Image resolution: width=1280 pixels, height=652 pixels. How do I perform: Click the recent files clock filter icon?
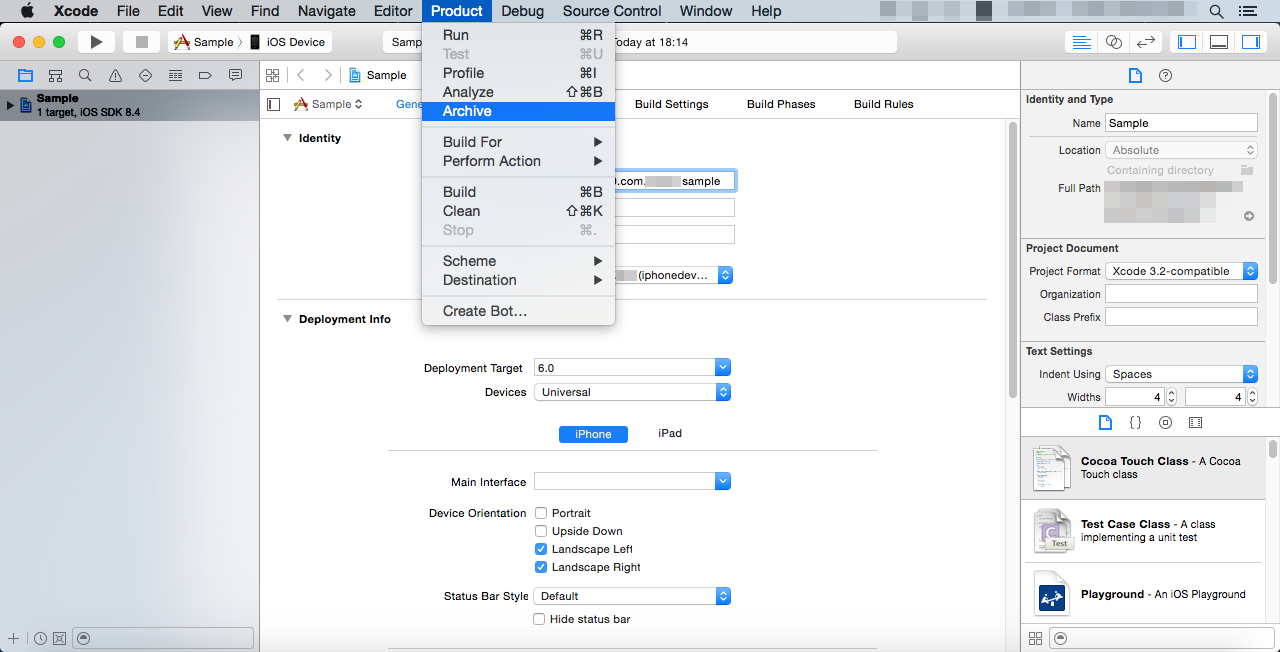click(x=40, y=638)
